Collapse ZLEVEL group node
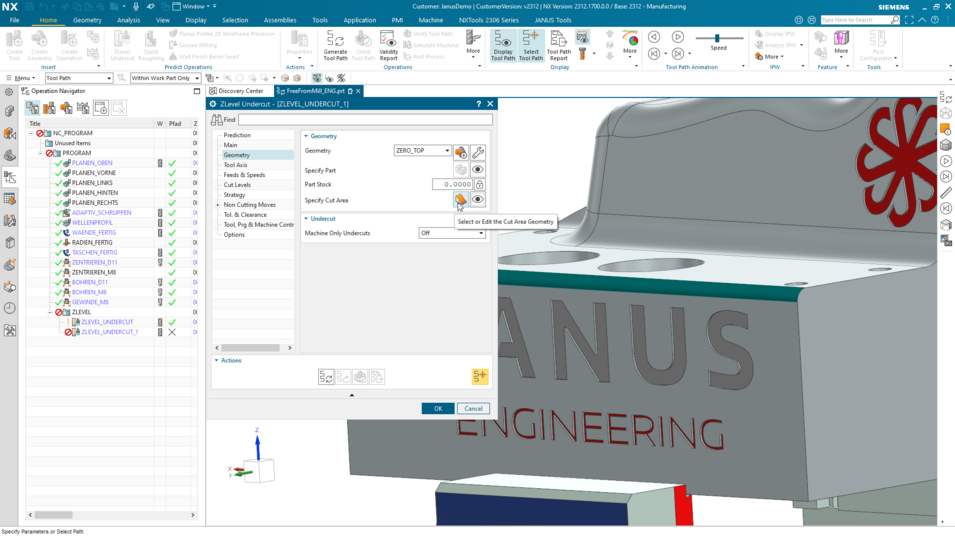Viewport: 955px width, 537px height. pos(51,312)
